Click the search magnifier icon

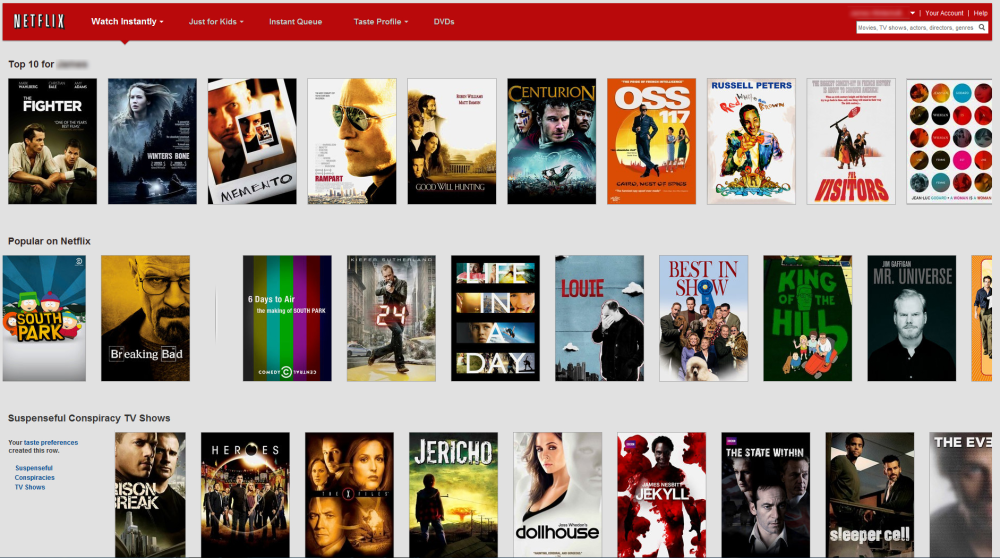click(982, 27)
